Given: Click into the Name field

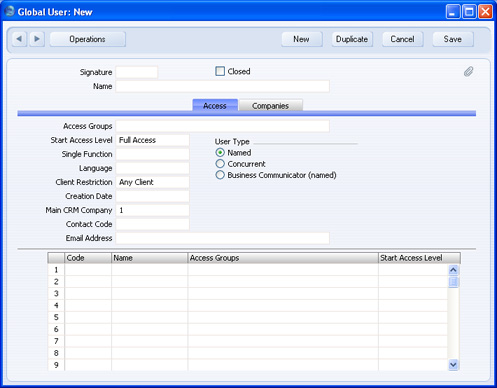Looking at the screenshot, I should [223, 86].
